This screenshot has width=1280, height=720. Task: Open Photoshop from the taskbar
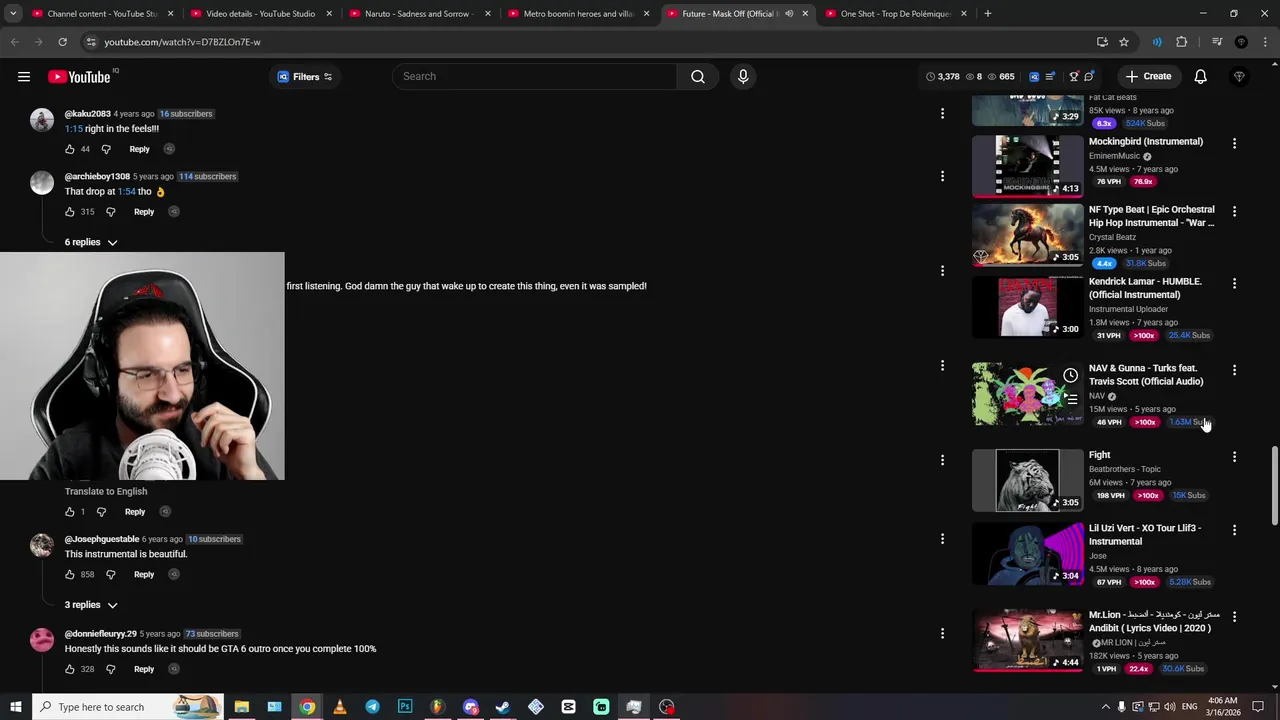pos(405,707)
